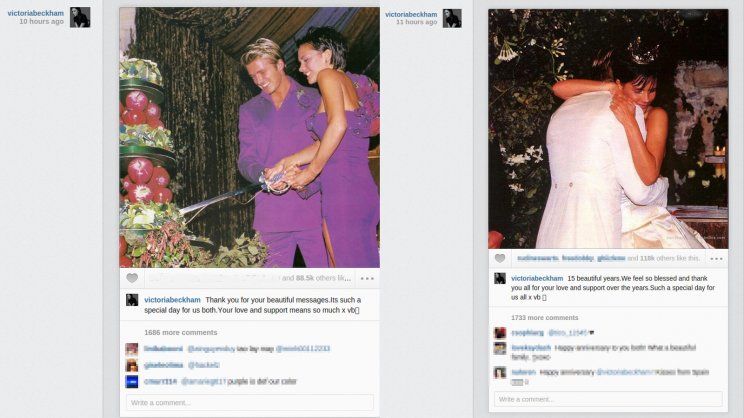Click the caption avatar under the purple outfits photo
The height and width of the screenshot is (418, 744).
pos(132,300)
